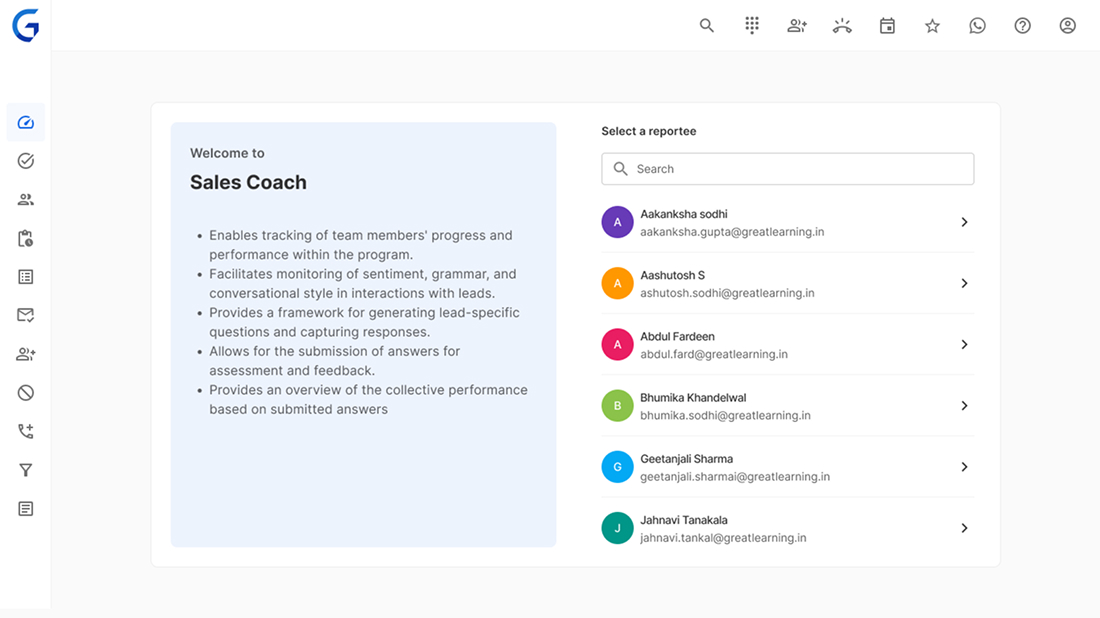This screenshot has height=618, width=1100.
Task: Open the dialpad grid icon
Action: click(x=752, y=26)
